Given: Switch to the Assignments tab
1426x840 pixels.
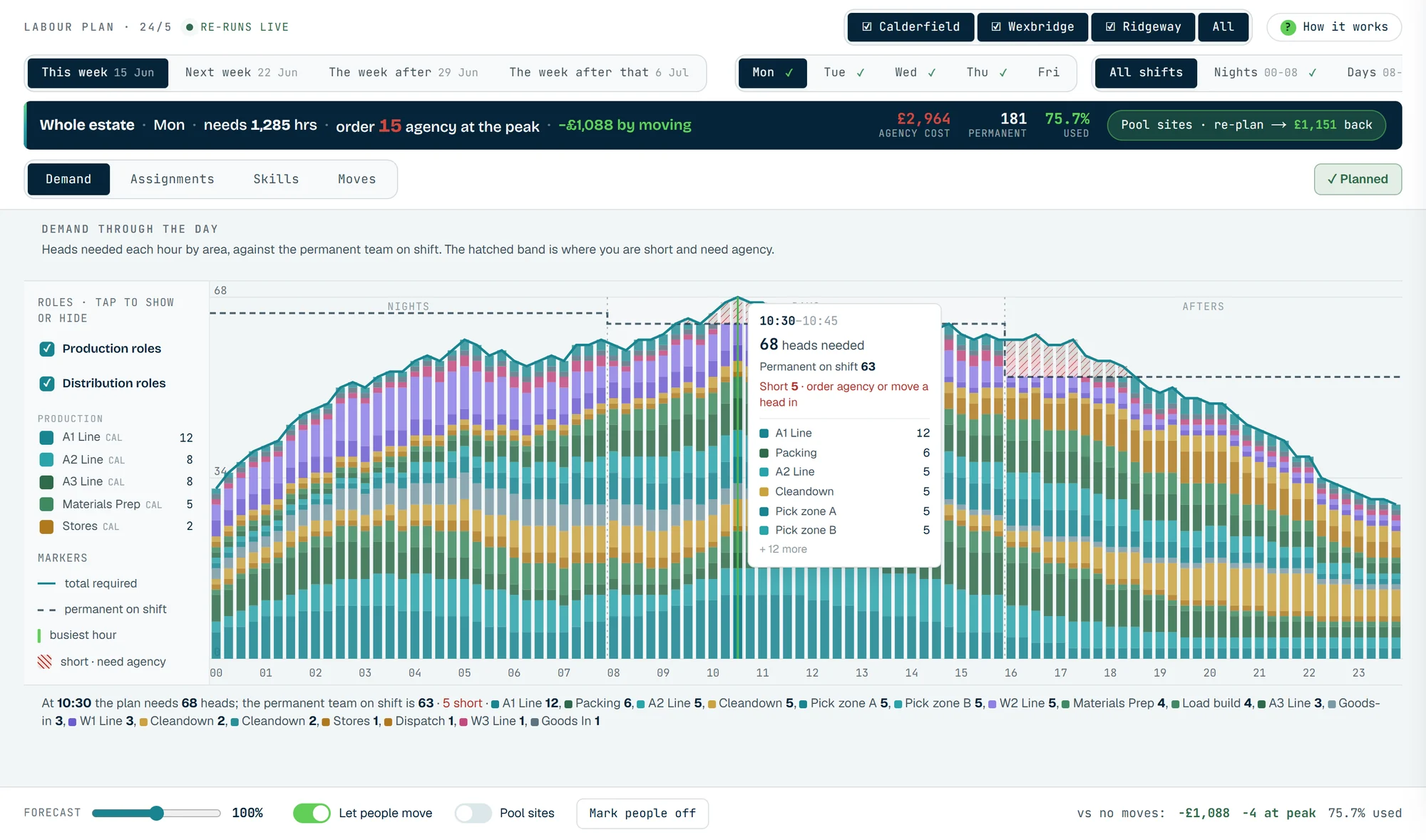Looking at the screenshot, I should pos(172,179).
